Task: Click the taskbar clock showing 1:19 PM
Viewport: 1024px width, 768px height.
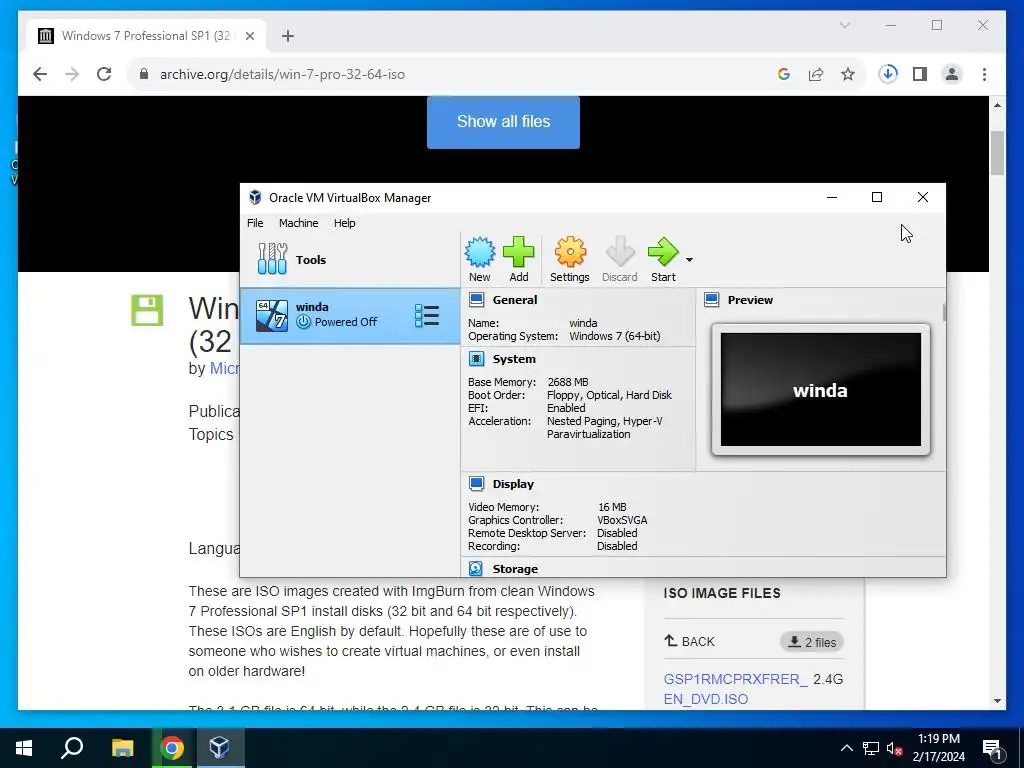Action: (938, 748)
